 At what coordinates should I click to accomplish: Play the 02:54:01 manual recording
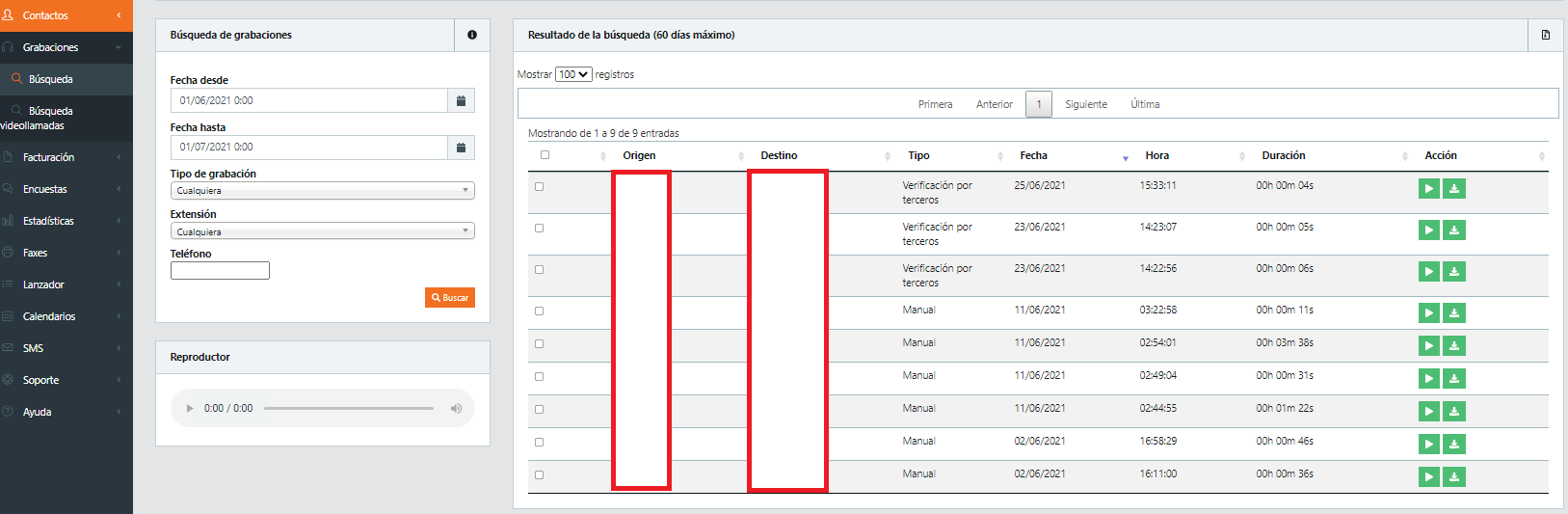(1428, 346)
